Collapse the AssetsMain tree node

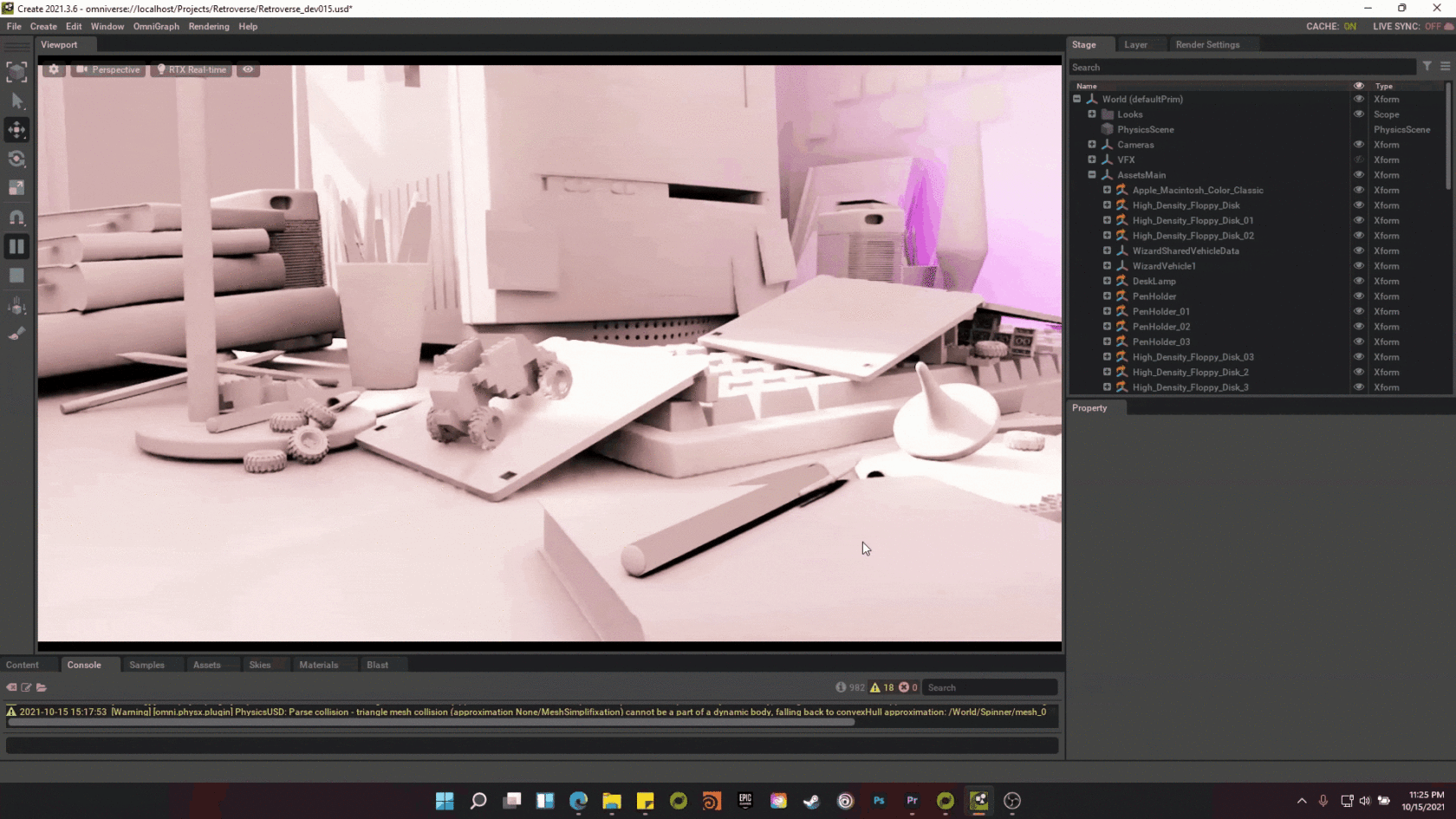tap(1092, 175)
